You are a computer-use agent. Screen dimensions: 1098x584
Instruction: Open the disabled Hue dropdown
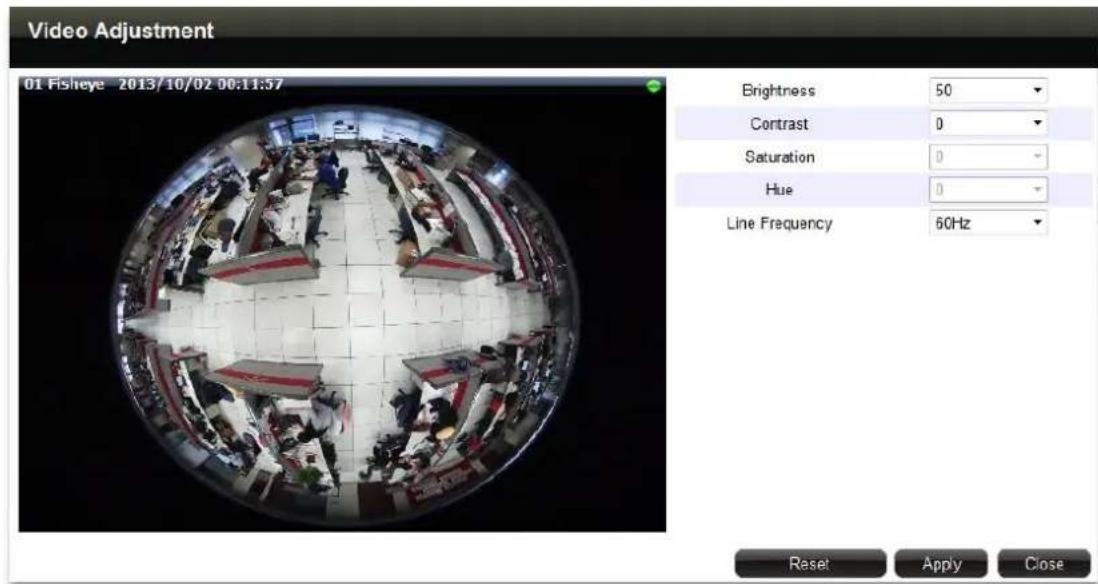988,190
